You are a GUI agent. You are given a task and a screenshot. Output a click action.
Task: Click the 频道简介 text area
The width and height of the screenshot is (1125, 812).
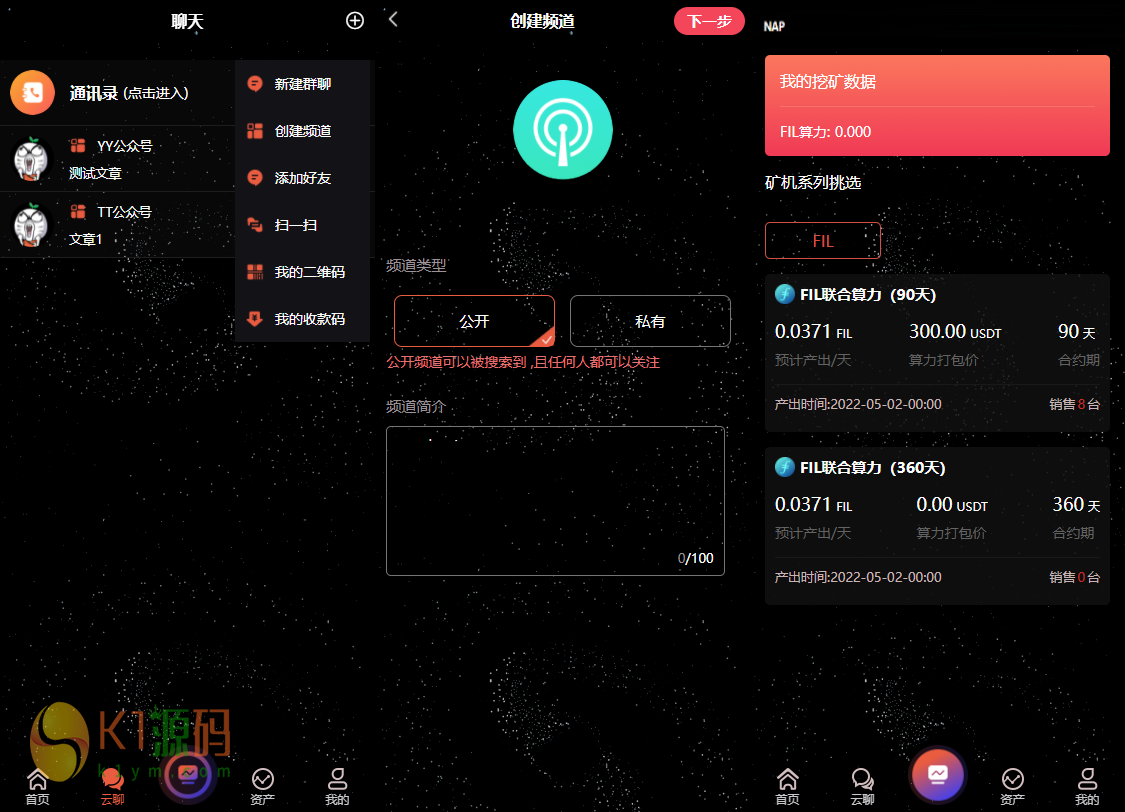click(555, 501)
